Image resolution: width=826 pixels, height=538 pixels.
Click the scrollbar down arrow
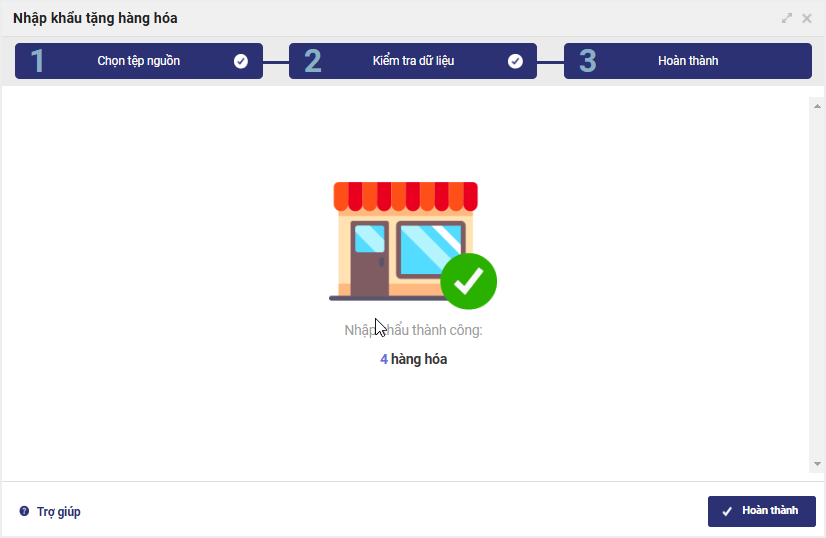(817, 464)
